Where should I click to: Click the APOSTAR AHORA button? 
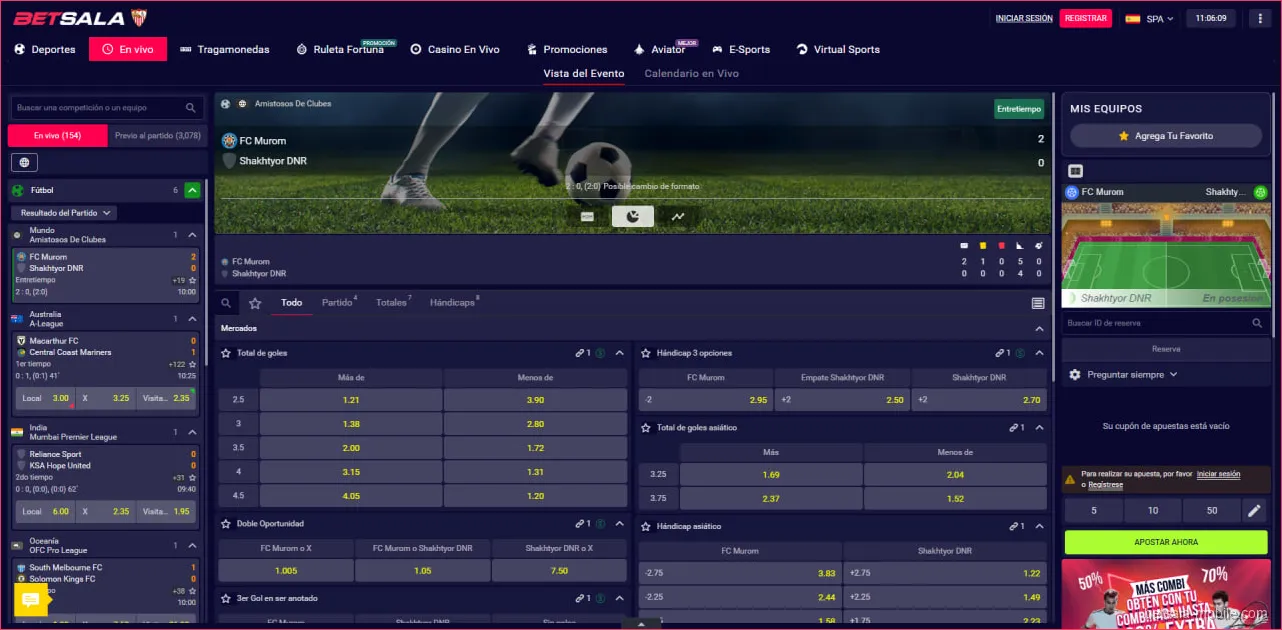1166,542
